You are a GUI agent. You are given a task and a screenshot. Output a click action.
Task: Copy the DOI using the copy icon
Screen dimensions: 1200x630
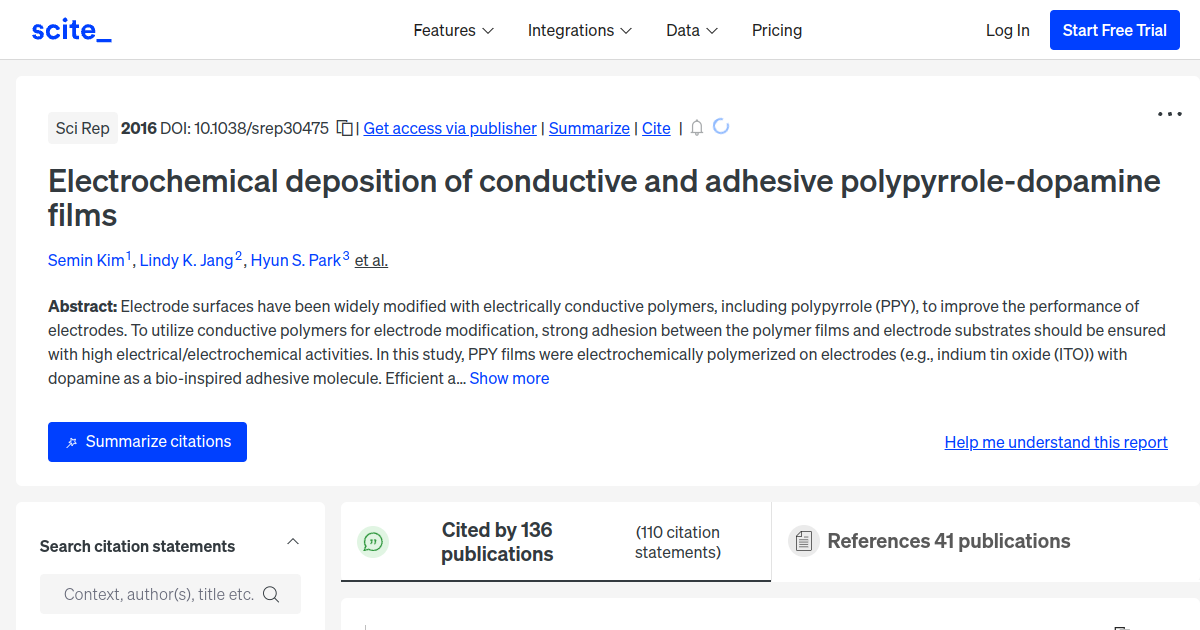coord(343,128)
